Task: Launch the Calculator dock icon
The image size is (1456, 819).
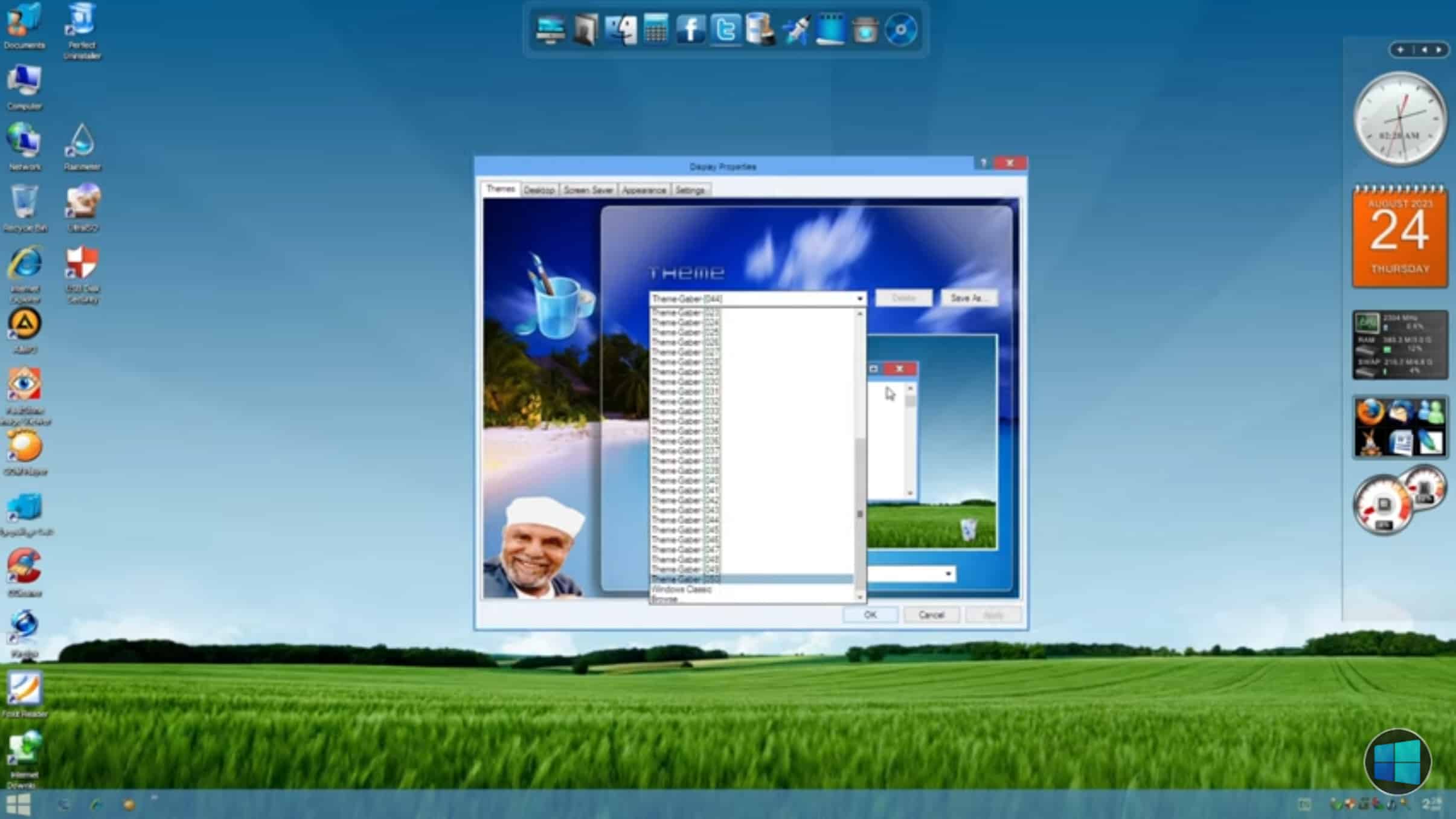Action: coord(655,30)
